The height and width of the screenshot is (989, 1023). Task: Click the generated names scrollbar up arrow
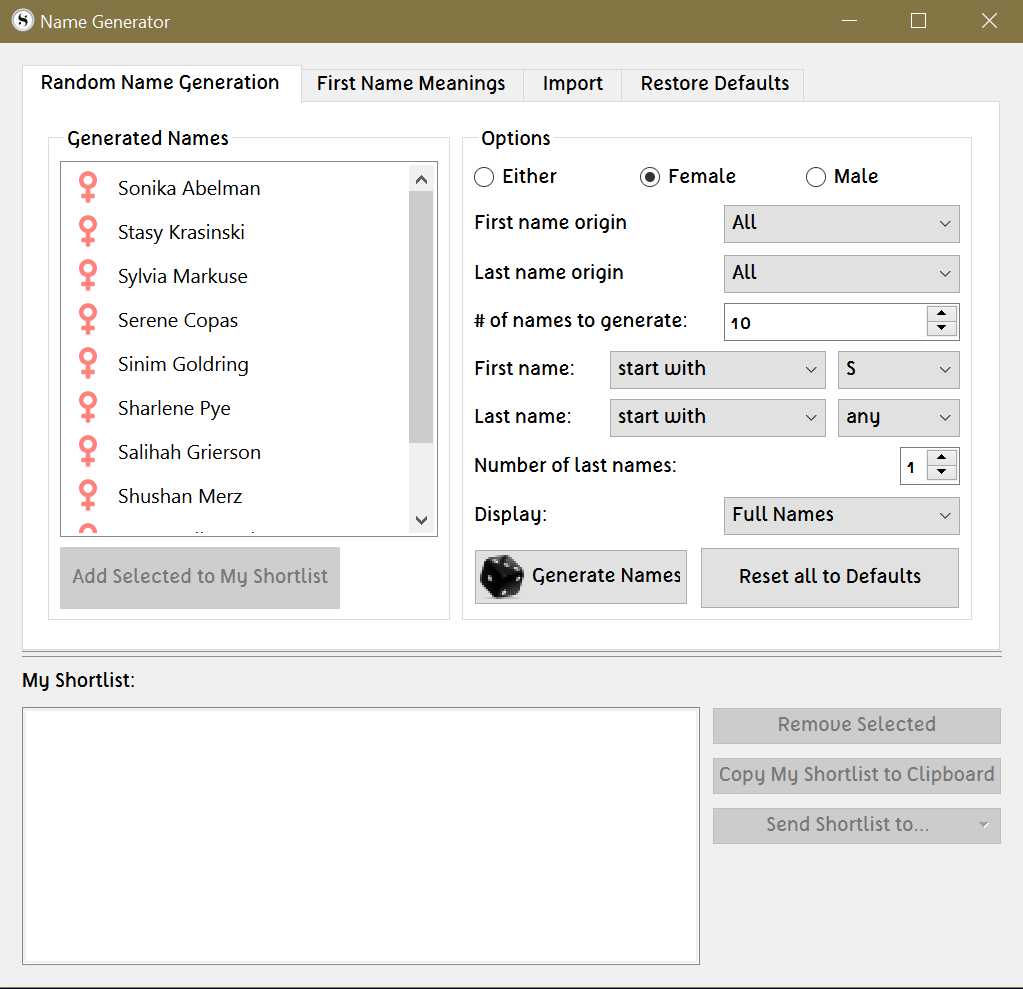click(421, 179)
